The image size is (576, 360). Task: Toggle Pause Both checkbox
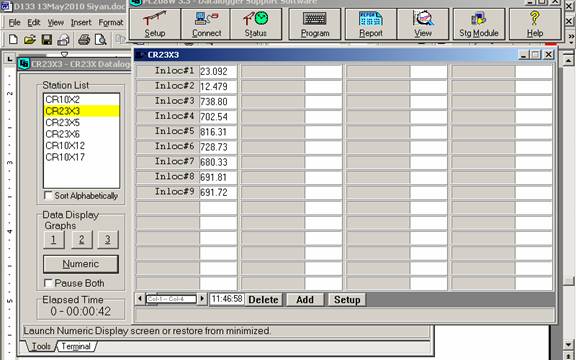(x=48, y=283)
